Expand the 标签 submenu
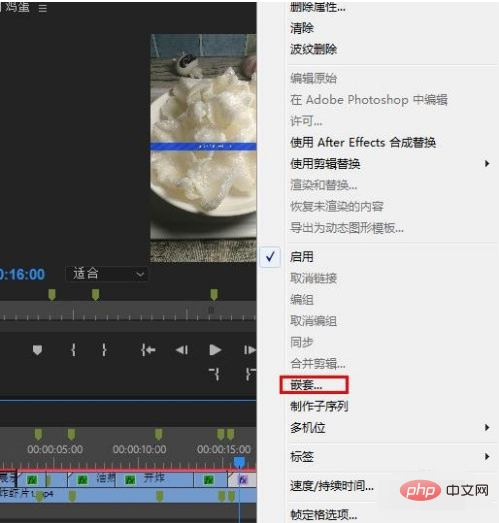Image resolution: width=499 pixels, height=523 pixels. [390, 457]
